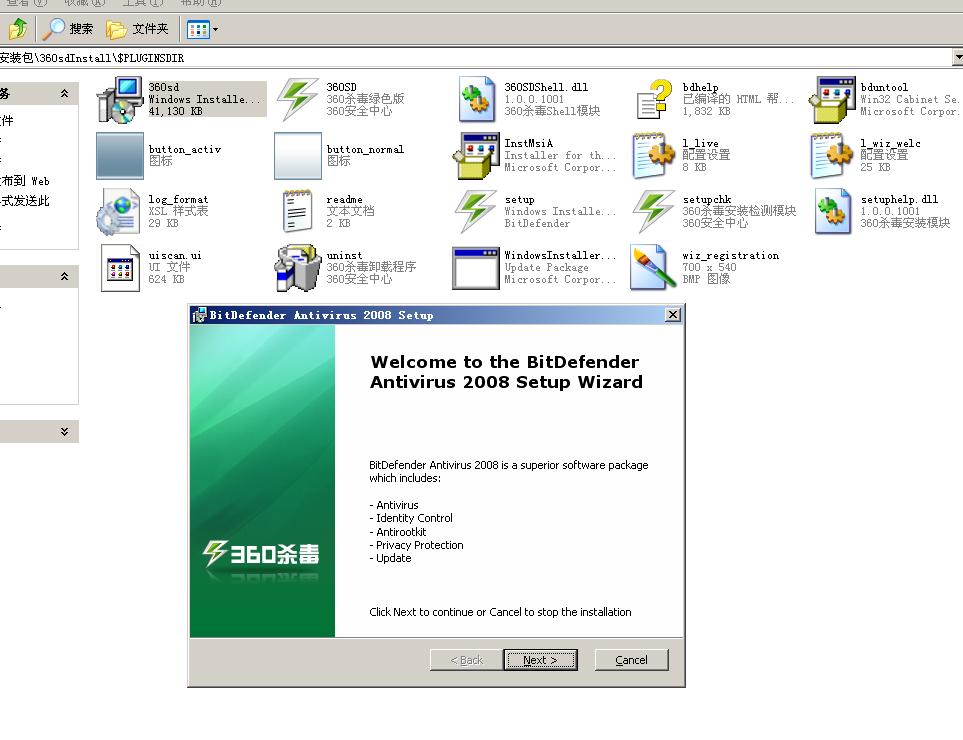Click Cancel in BitDefender setup wizard
This screenshot has width=963, height=740.
pos(631,660)
